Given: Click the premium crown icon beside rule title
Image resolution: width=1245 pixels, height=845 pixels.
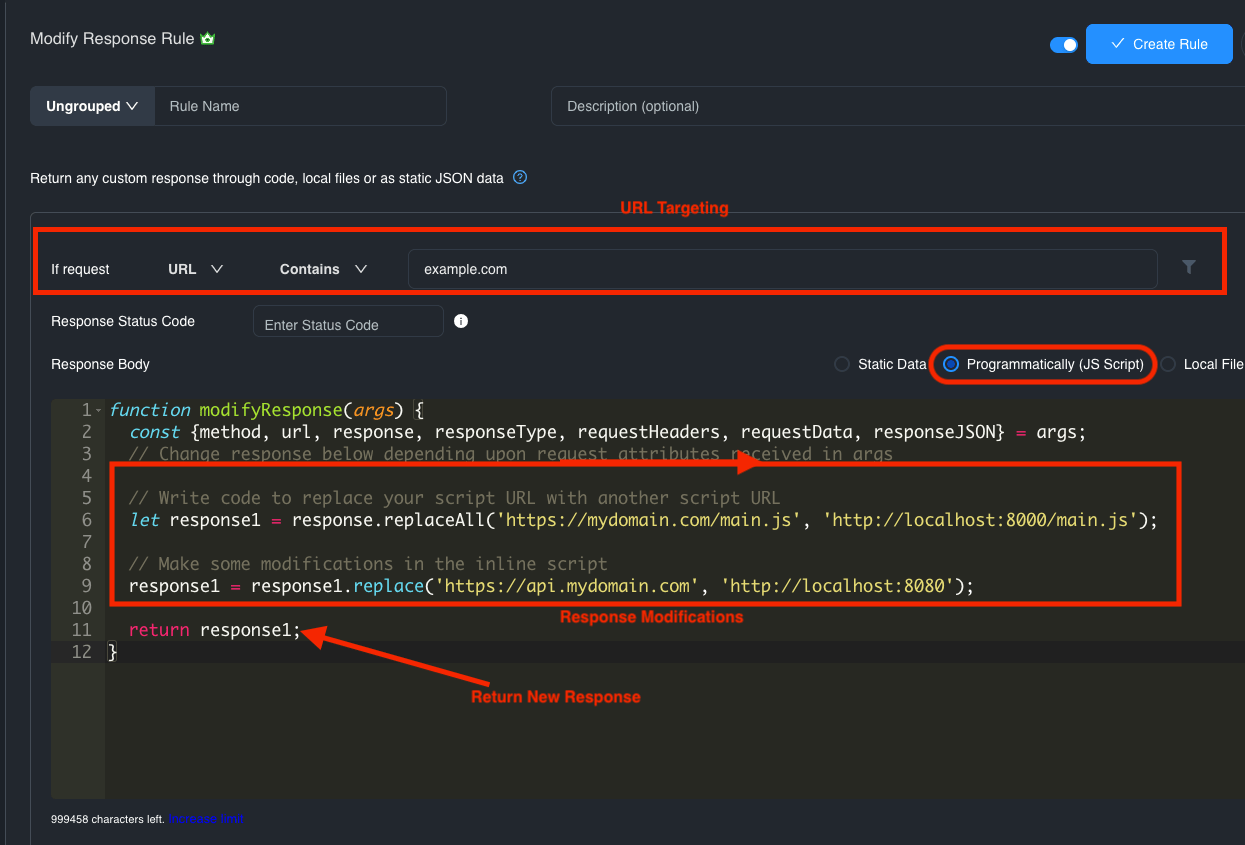Looking at the screenshot, I should point(207,38).
